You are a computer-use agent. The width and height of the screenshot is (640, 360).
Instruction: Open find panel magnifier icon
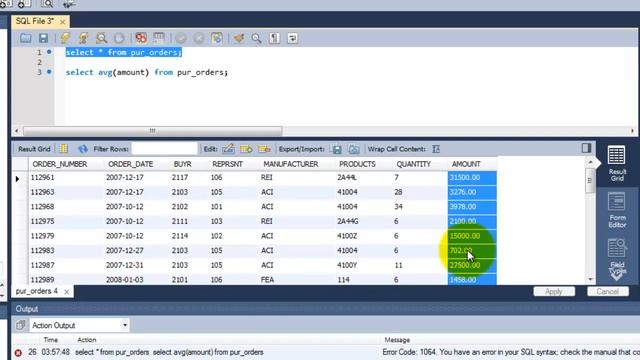click(256, 38)
